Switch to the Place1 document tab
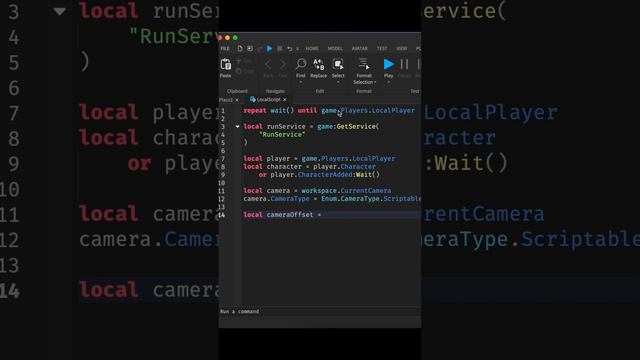Viewport: 640px width, 360px height. (x=226, y=100)
